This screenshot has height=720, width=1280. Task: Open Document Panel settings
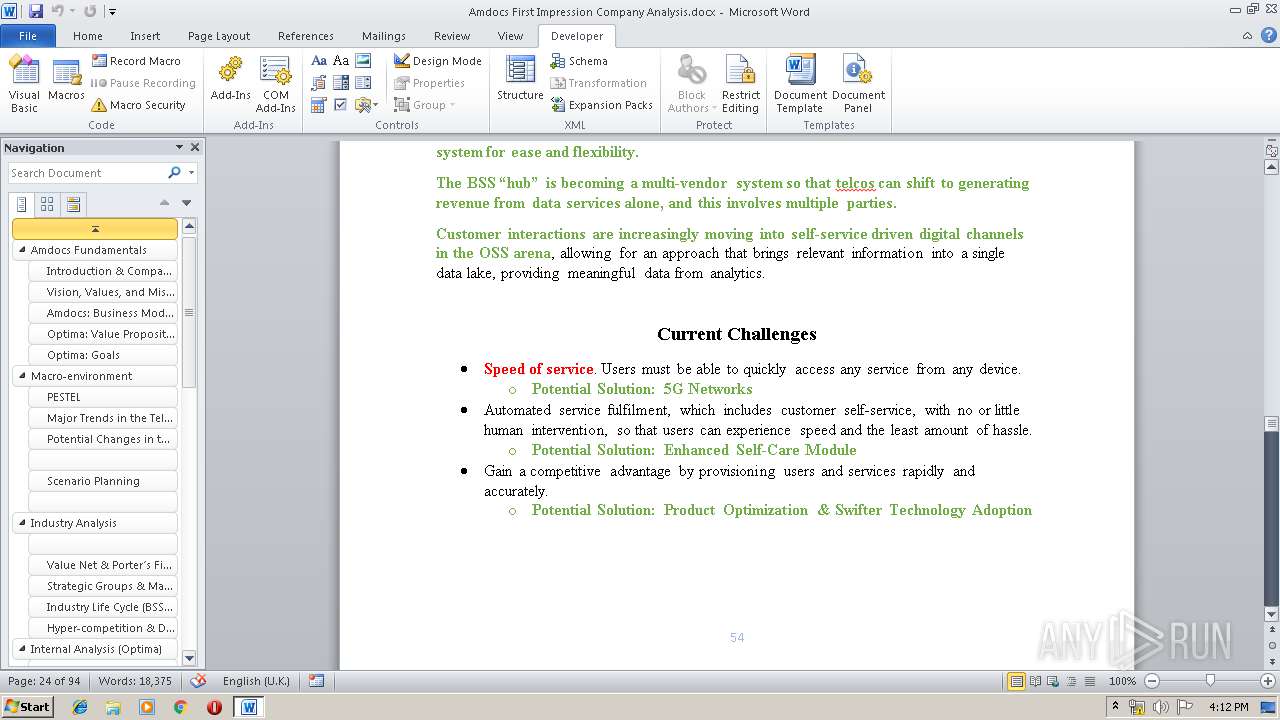[x=858, y=84]
